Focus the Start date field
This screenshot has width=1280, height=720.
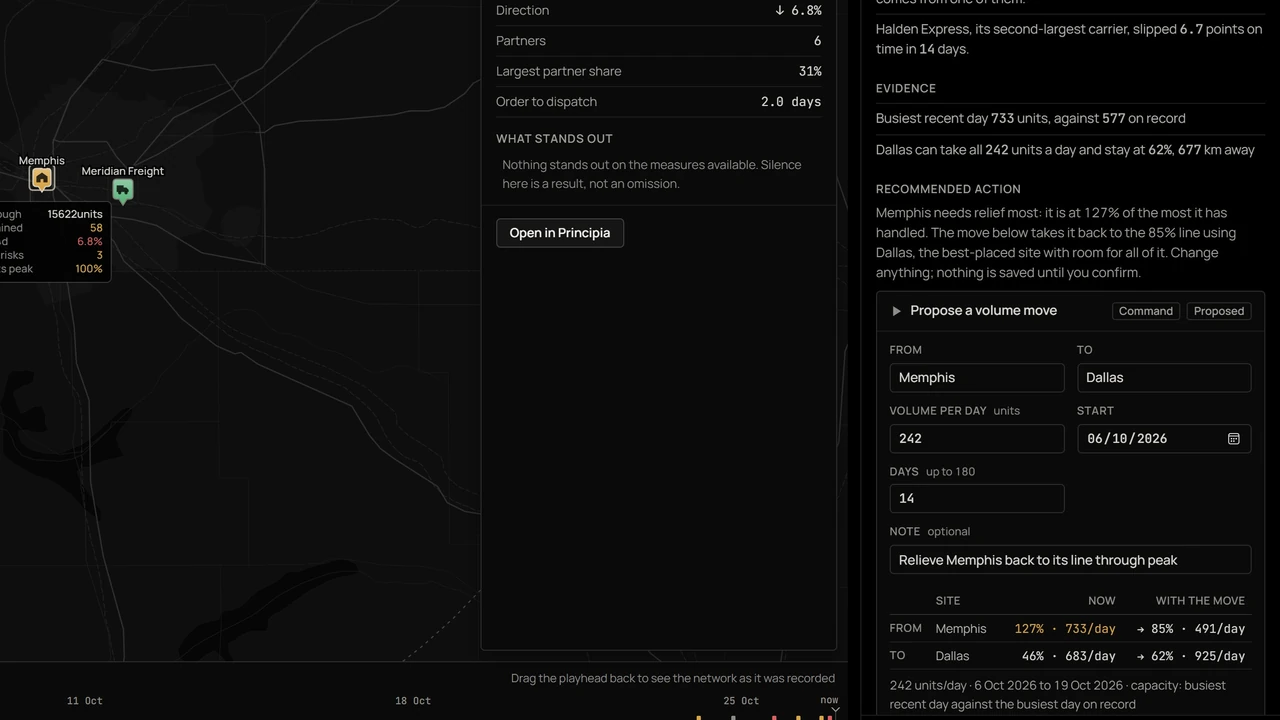1164,439
